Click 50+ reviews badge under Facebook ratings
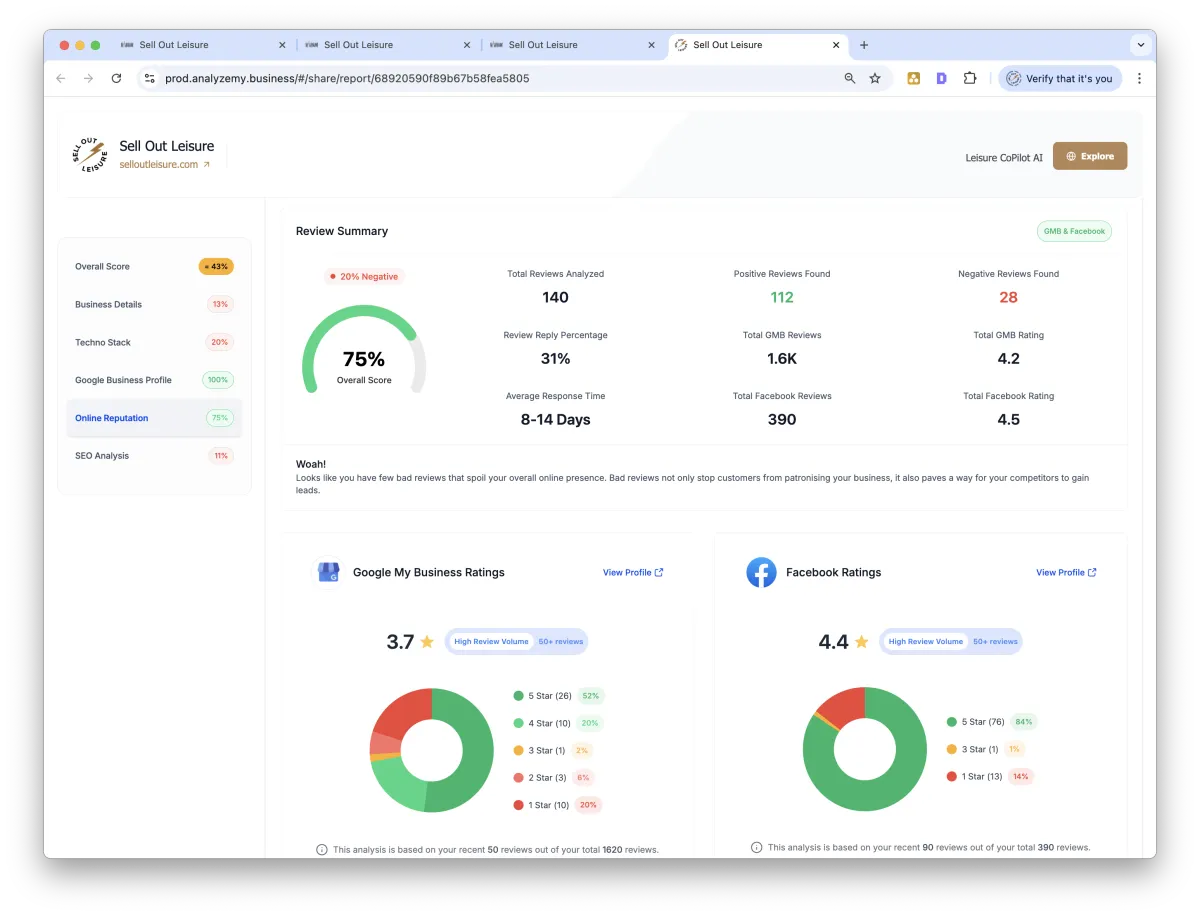 coord(995,642)
